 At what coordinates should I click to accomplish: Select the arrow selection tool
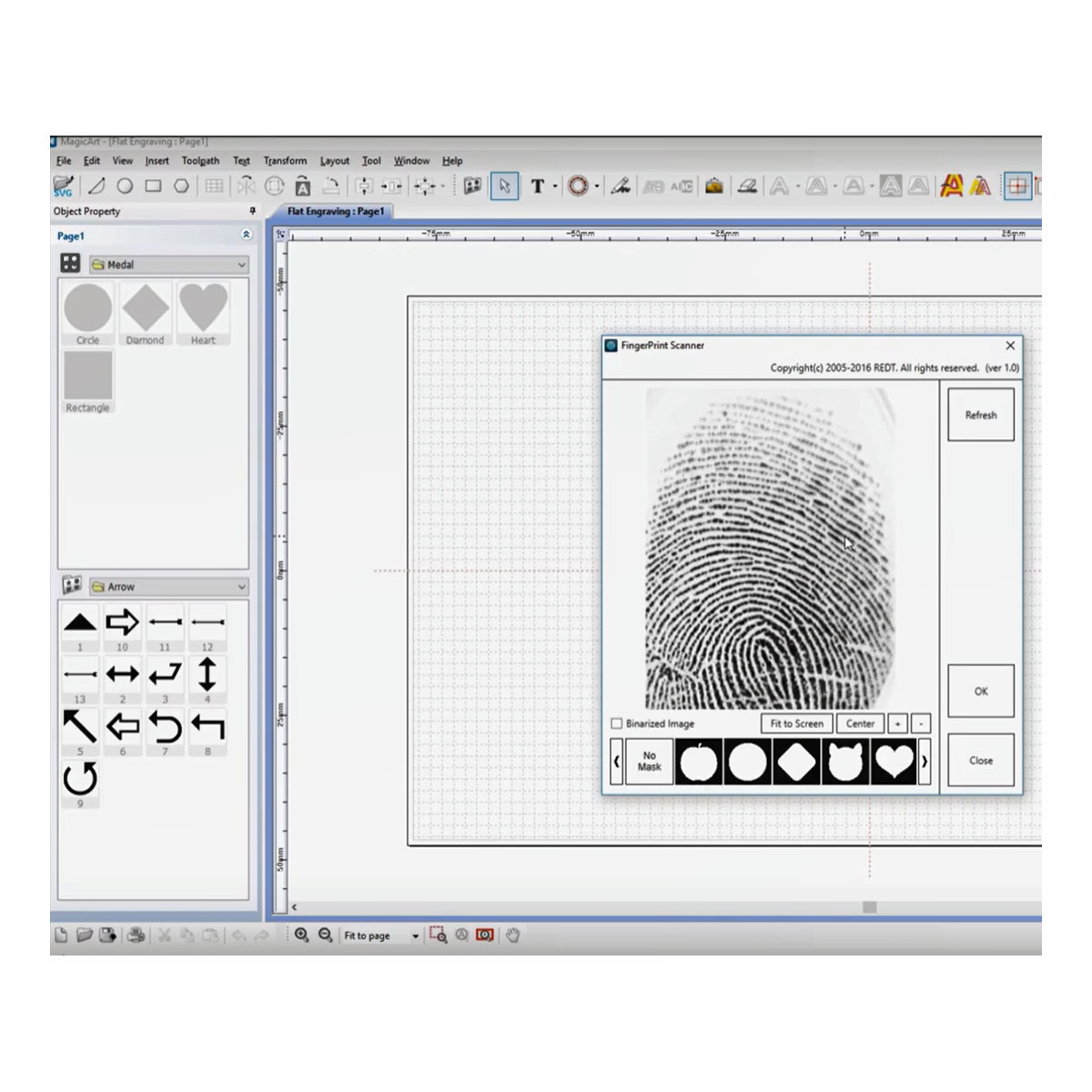pyautogui.click(x=504, y=185)
